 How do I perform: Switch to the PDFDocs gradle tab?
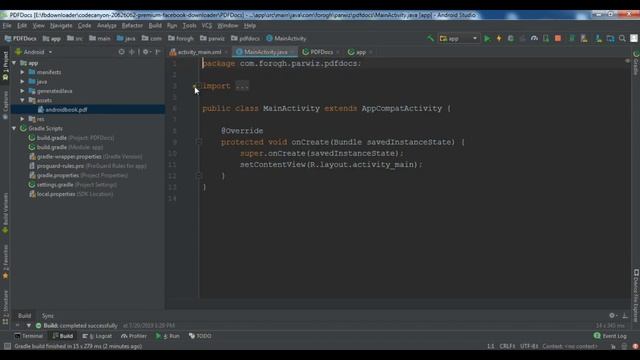[x=321, y=52]
